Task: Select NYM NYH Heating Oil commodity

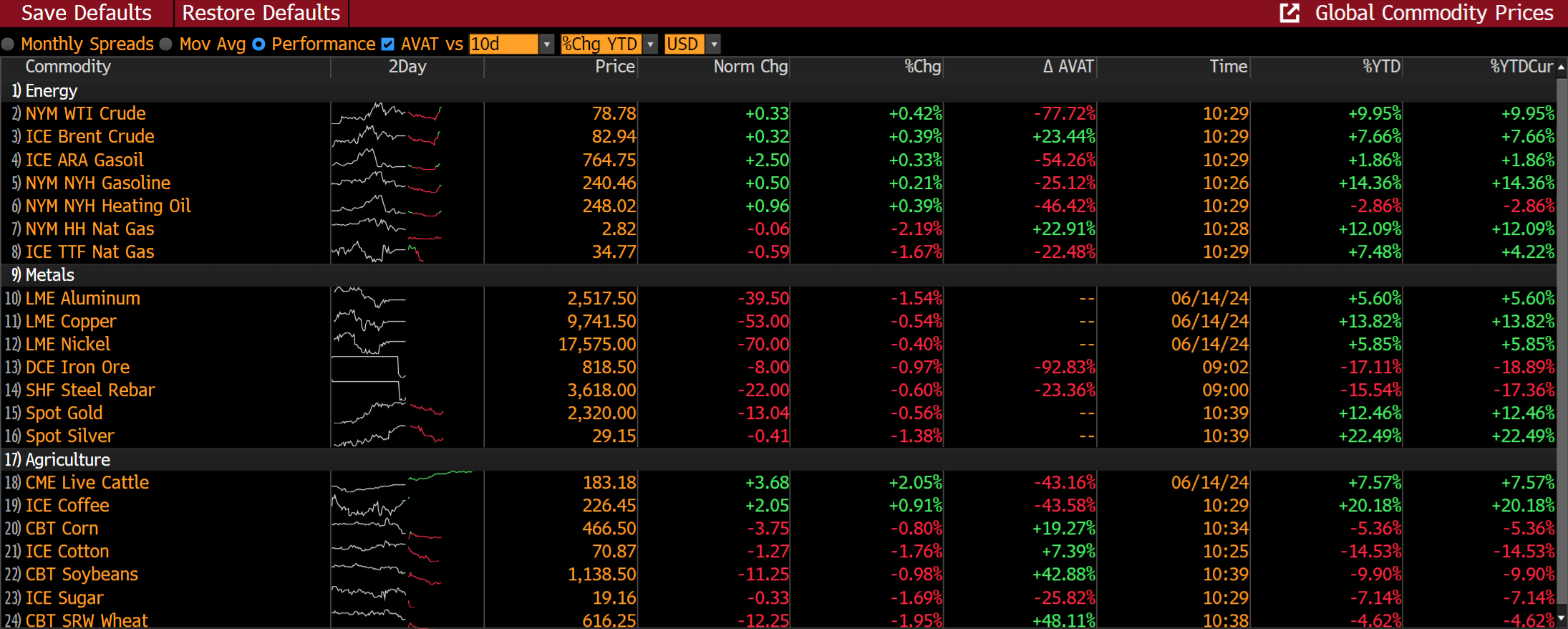Action: (x=108, y=206)
